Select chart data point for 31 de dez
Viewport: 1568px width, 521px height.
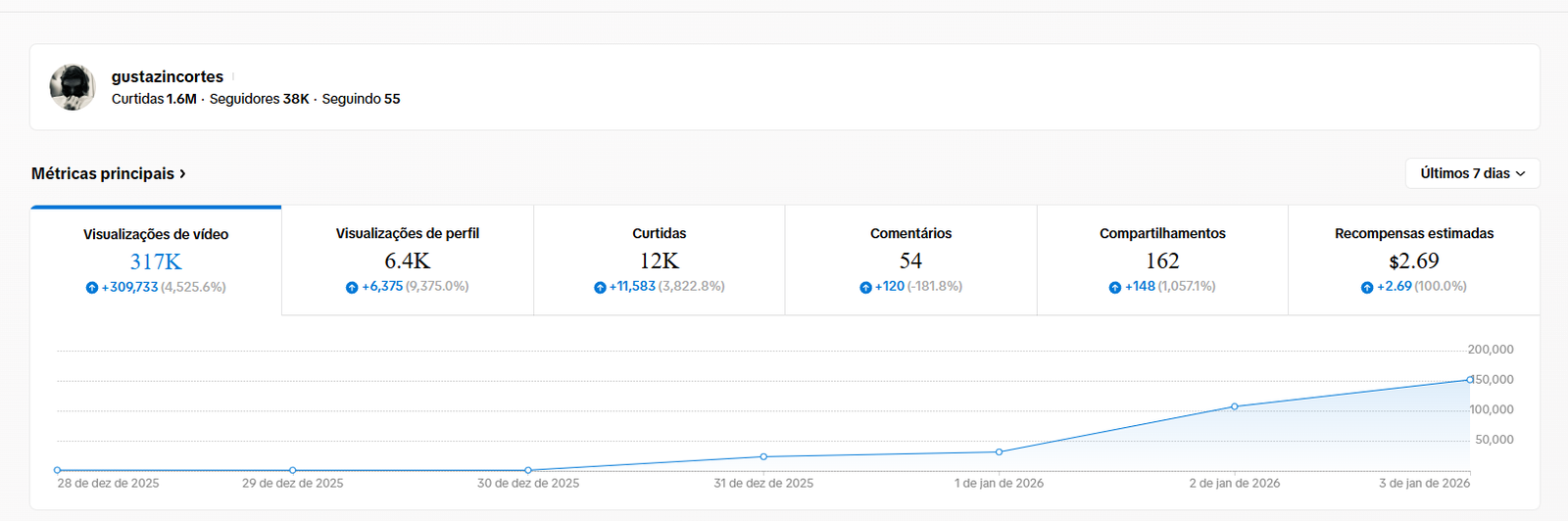(763, 456)
